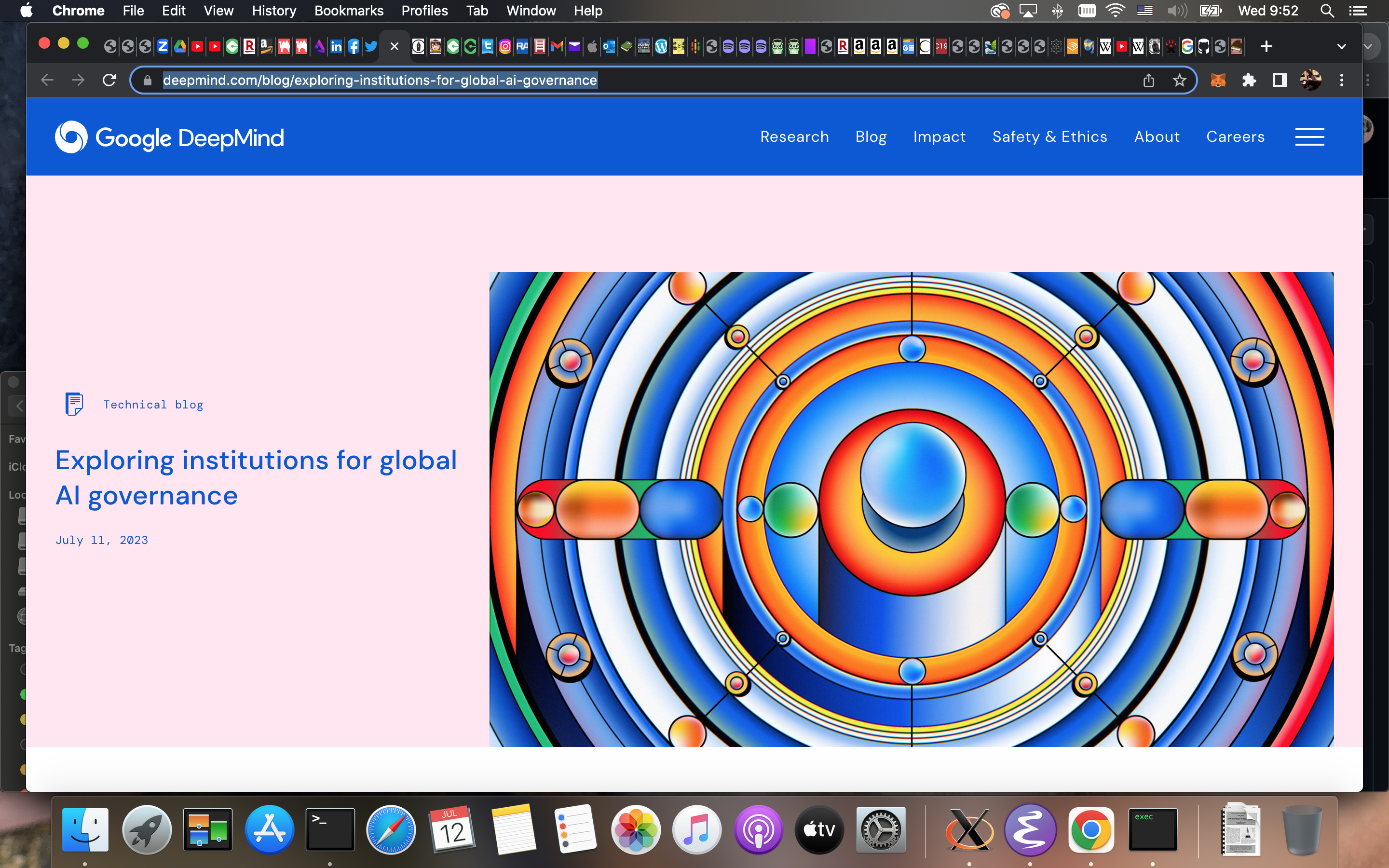Screen dimensions: 1389x868
Task: Switch to the WordPress tab
Action: click(x=661, y=46)
